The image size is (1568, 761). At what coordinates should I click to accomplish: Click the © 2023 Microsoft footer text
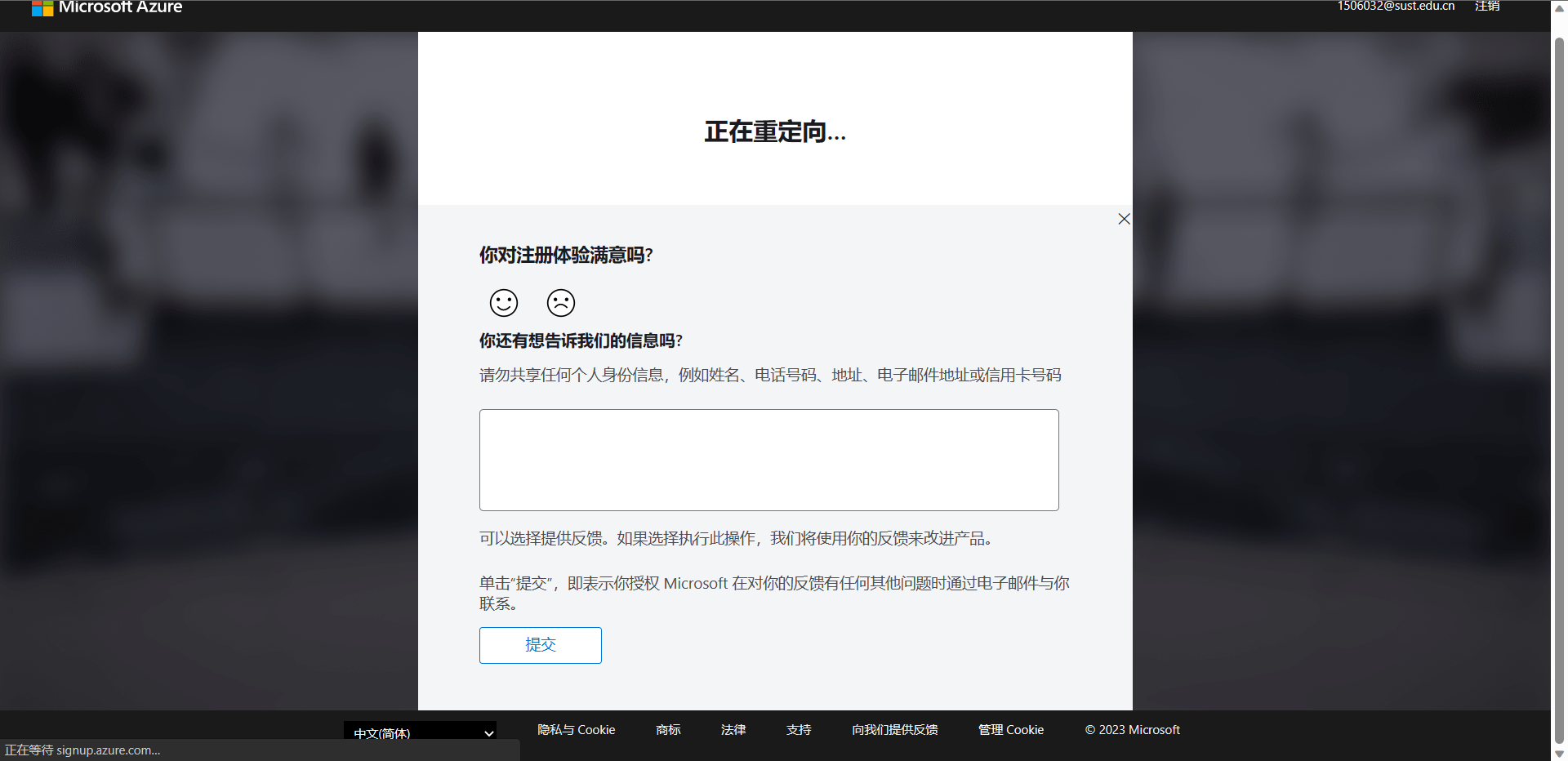tap(1132, 730)
